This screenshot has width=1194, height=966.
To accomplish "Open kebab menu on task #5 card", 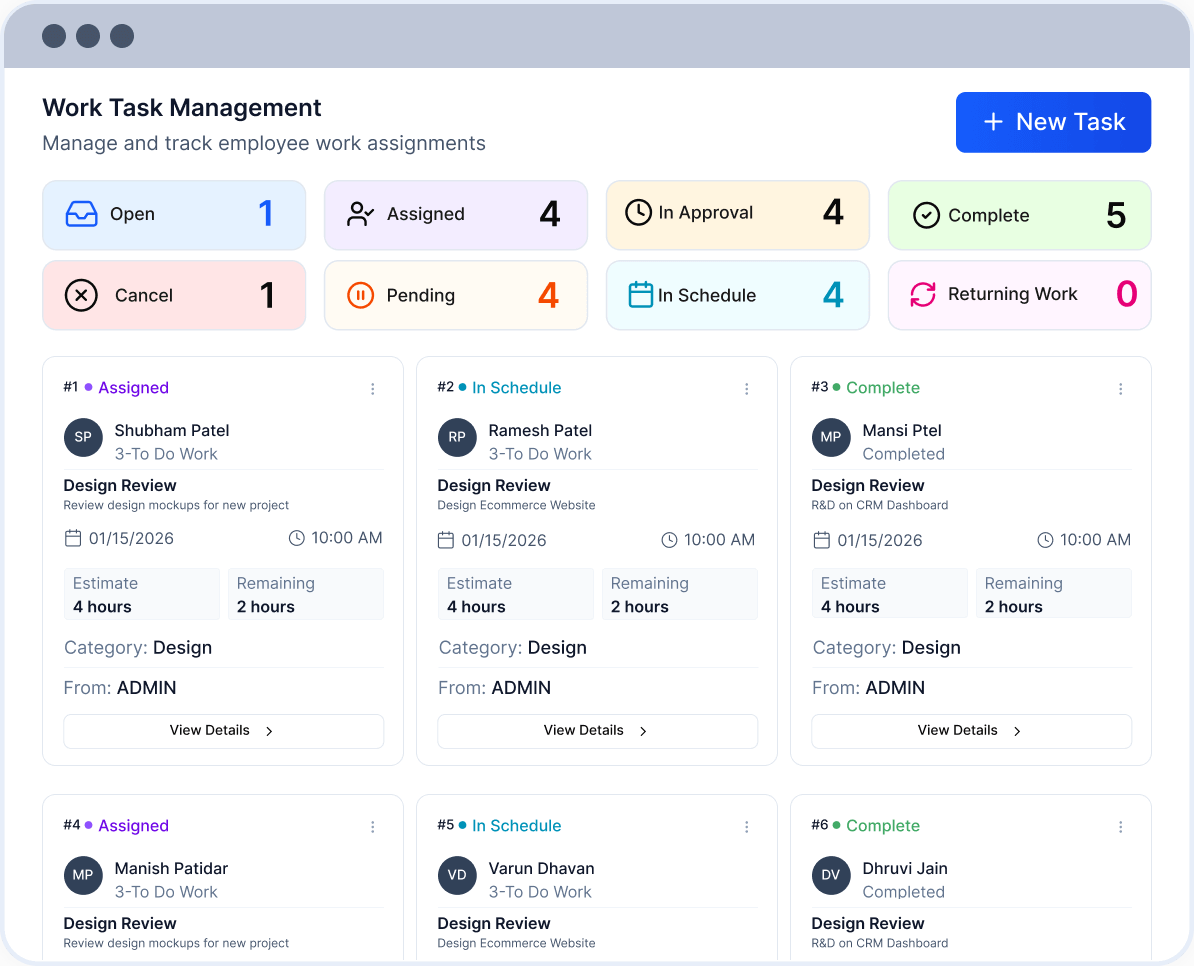I will tap(747, 827).
